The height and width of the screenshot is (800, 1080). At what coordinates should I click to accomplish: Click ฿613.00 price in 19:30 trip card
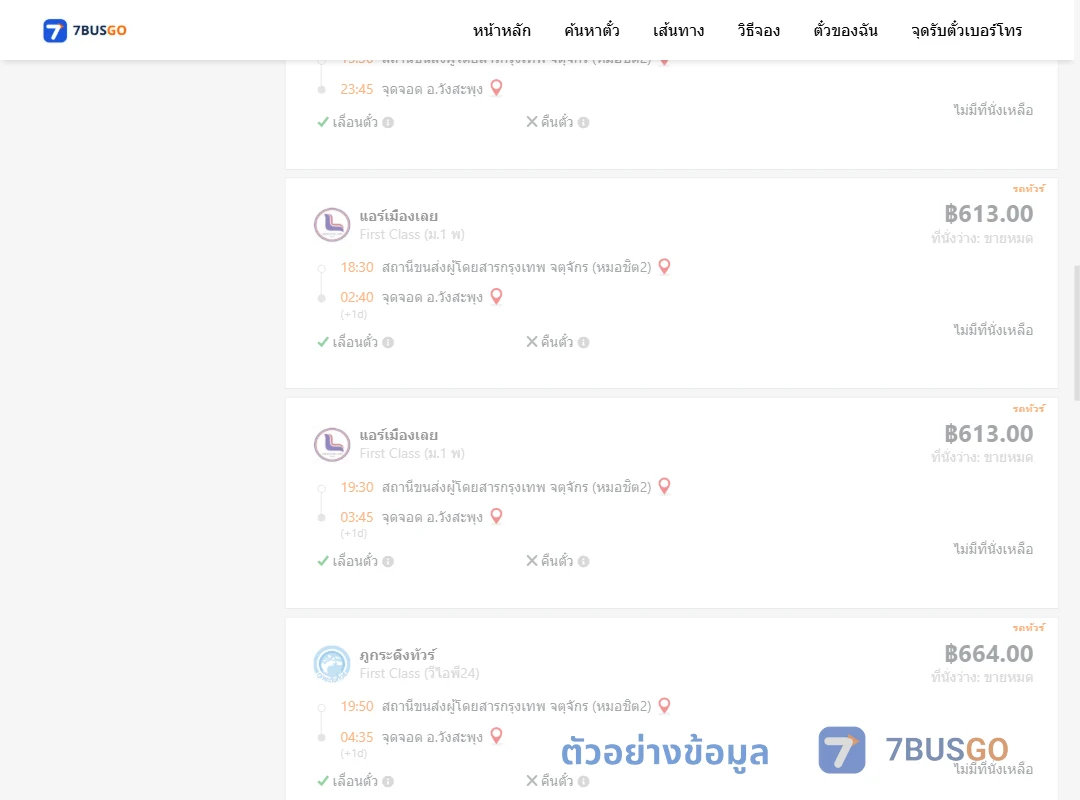(x=989, y=433)
